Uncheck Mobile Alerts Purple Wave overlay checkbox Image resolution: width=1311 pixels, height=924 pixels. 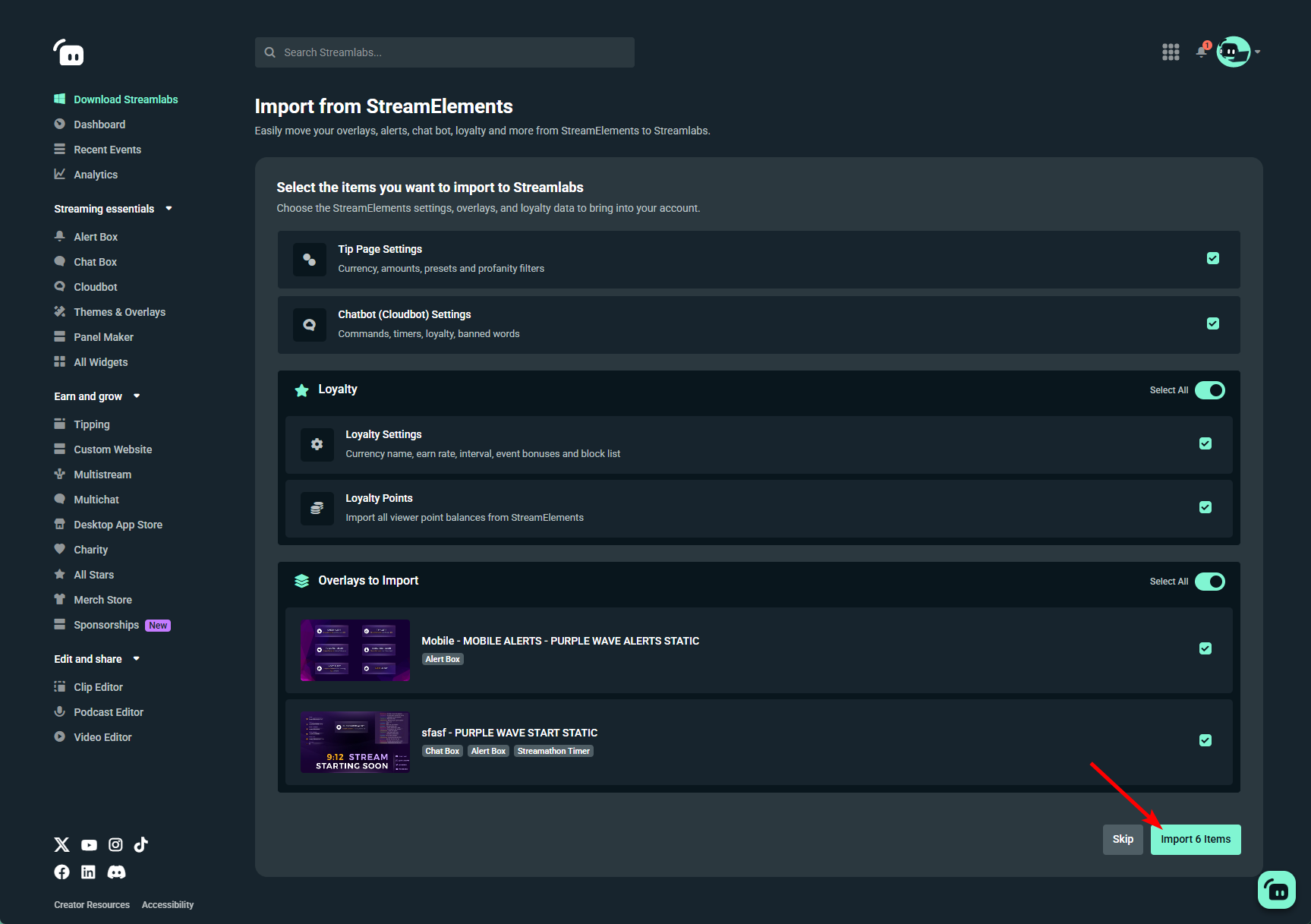pyautogui.click(x=1205, y=648)
